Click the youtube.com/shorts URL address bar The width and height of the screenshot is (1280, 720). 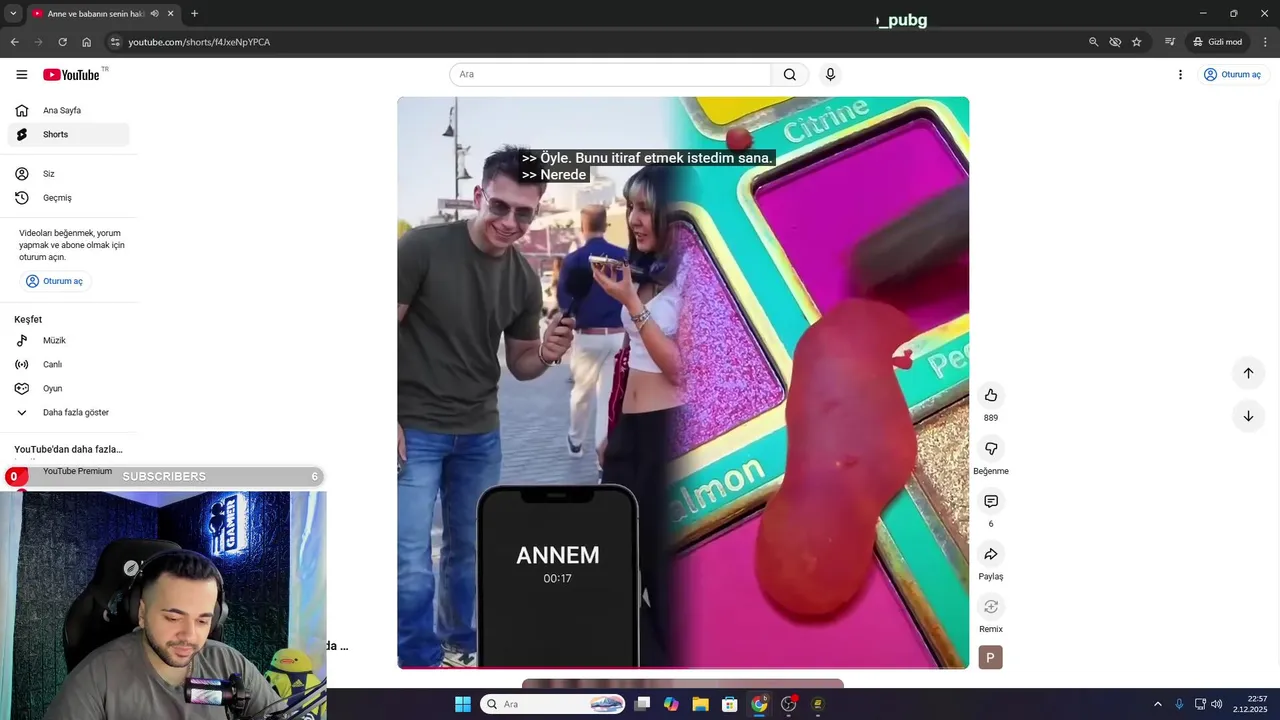click(199, 42)
